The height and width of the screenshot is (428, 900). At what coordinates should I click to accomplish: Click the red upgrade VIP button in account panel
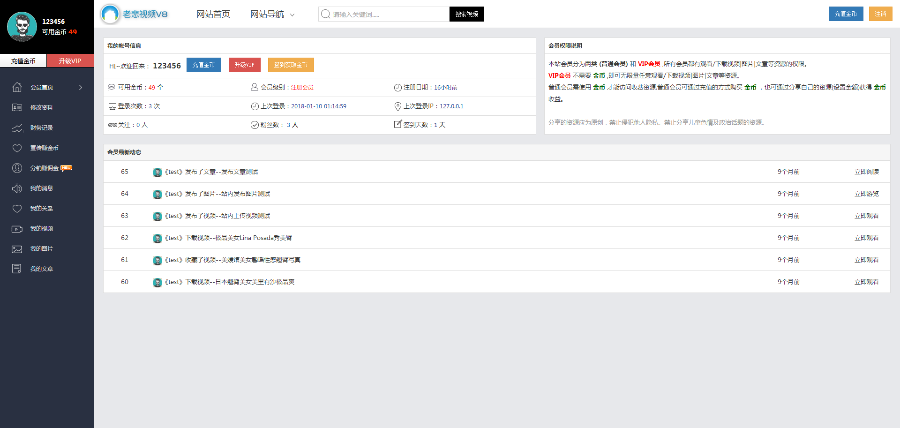coord(245,65)
